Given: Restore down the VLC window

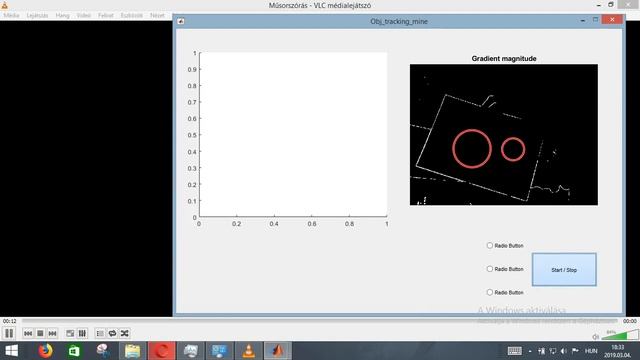Looking at the screenshot, I should coord(611,4).
